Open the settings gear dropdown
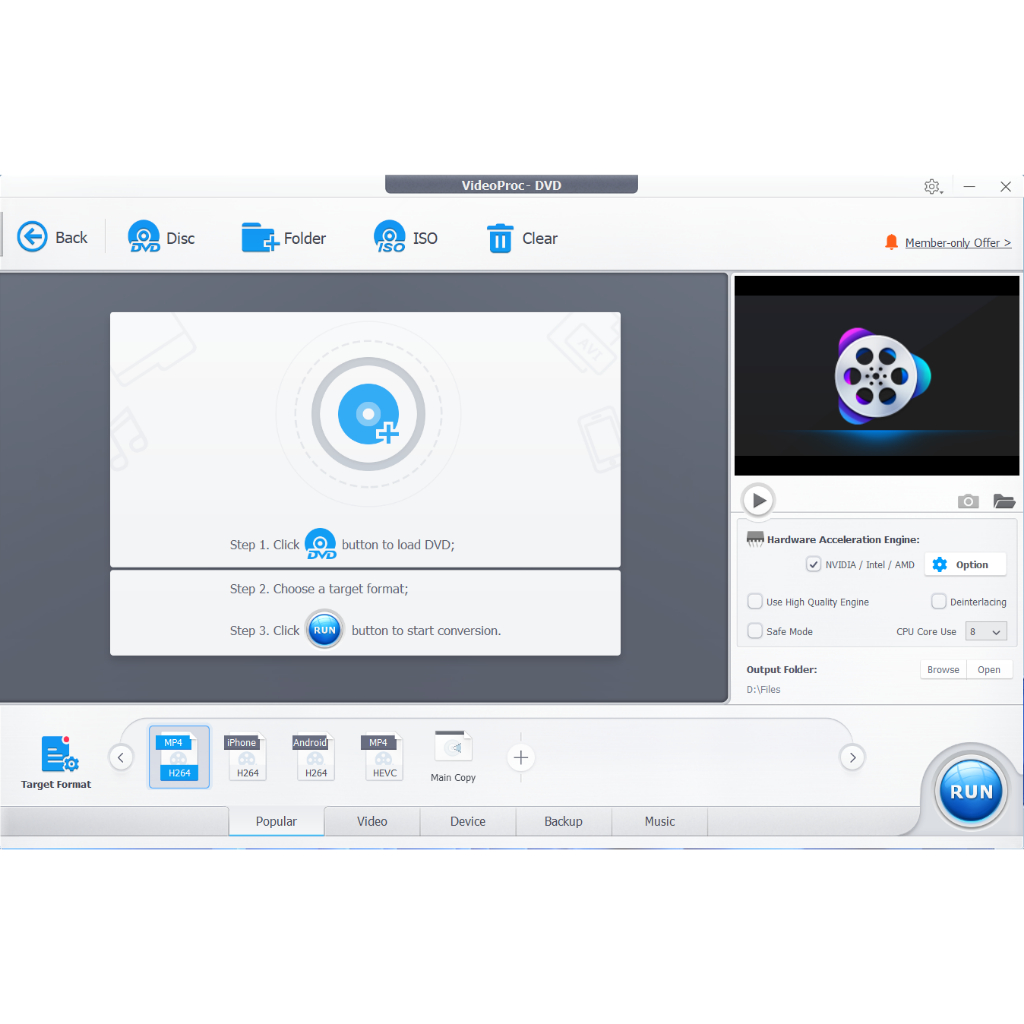Image resolution: width=1024 pixels, height=1024 pixels. coord(932,187)
